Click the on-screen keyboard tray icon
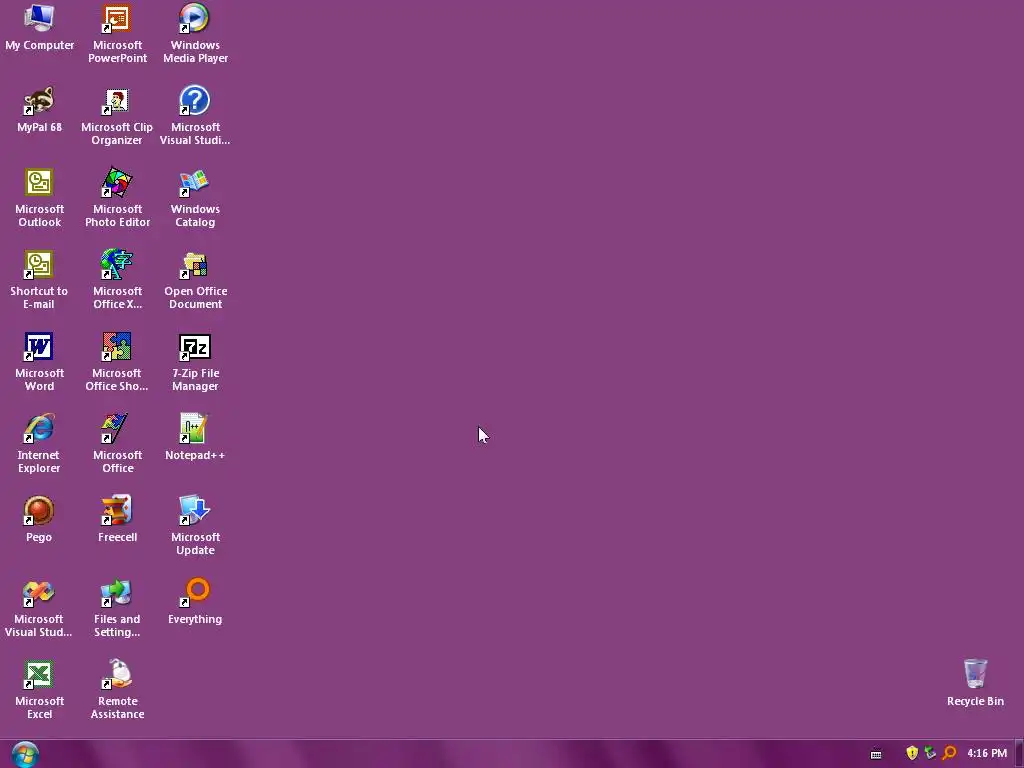Screen dimensions: 1024x768 (x=876, y=754)
